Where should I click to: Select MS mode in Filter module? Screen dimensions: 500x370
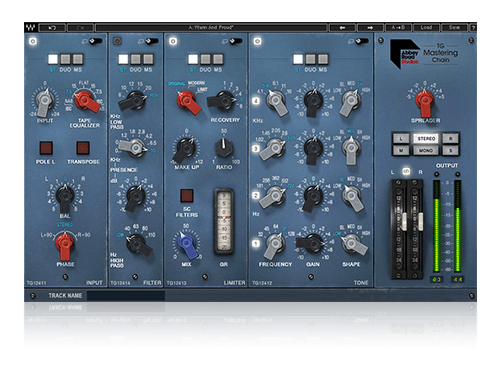tap(148, 59)
